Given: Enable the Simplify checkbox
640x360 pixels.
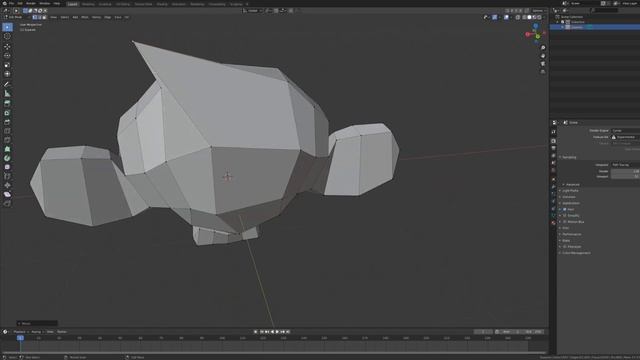Looking at the screenshot, I should (565, 216).
